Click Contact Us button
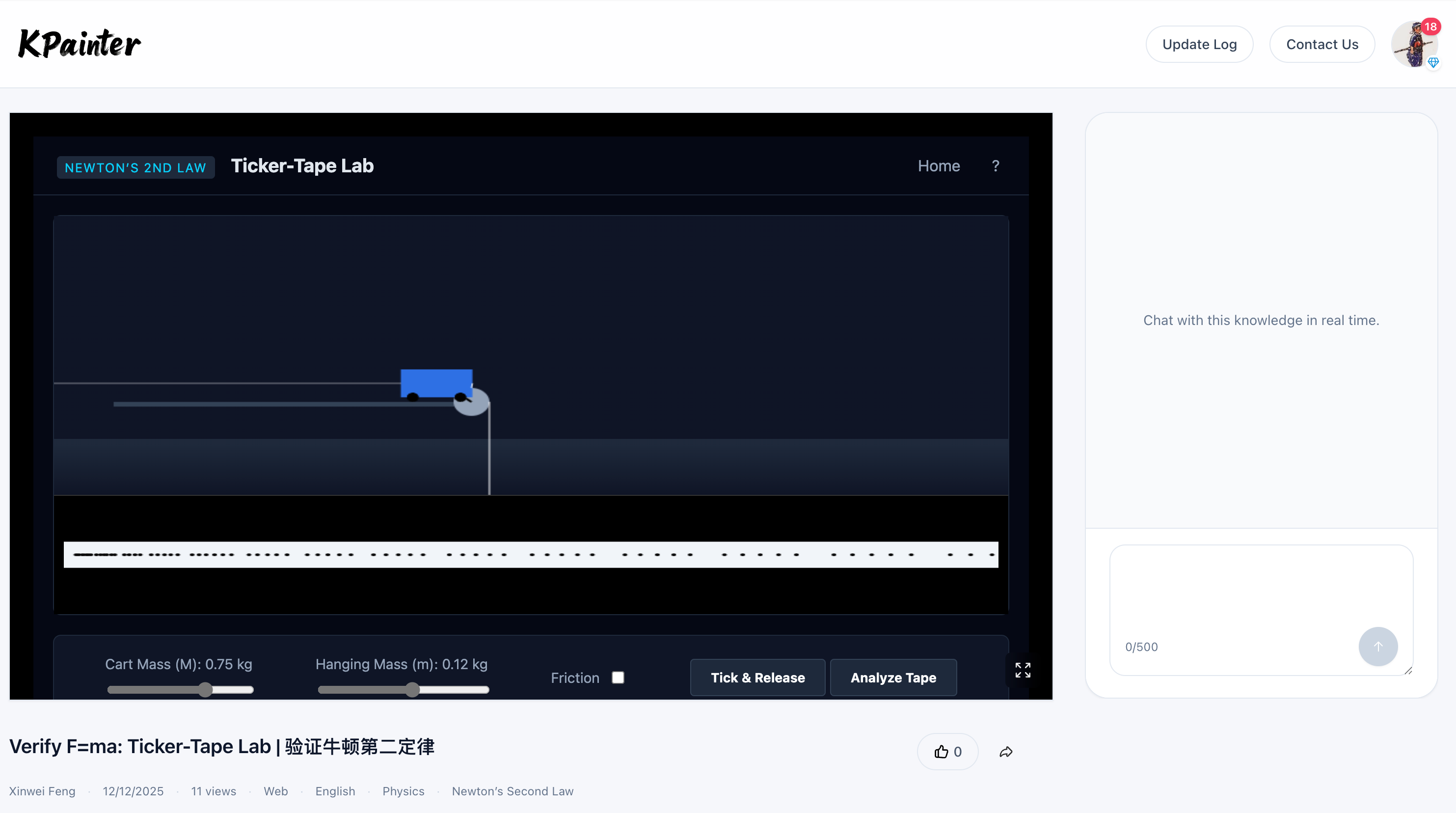Screen dimensions: 1456x813 pyautogui.click(x=1321, y=44)
